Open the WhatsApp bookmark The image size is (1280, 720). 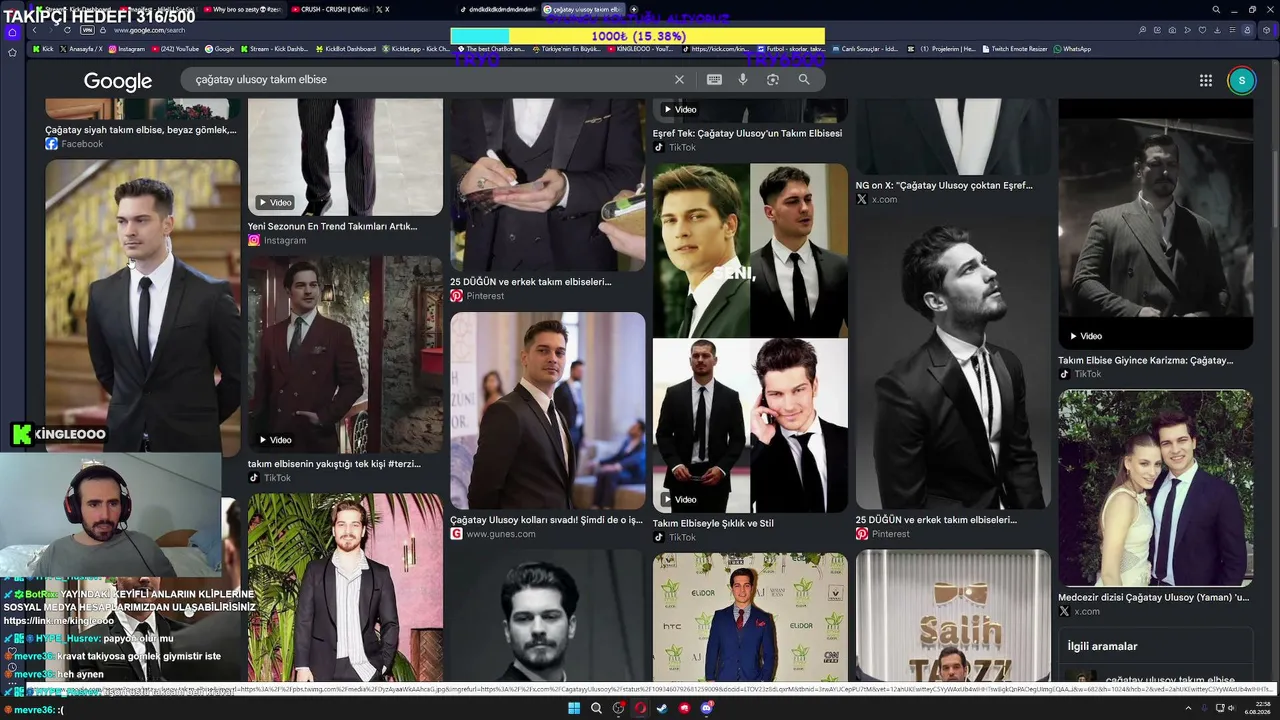(1072, 49)
